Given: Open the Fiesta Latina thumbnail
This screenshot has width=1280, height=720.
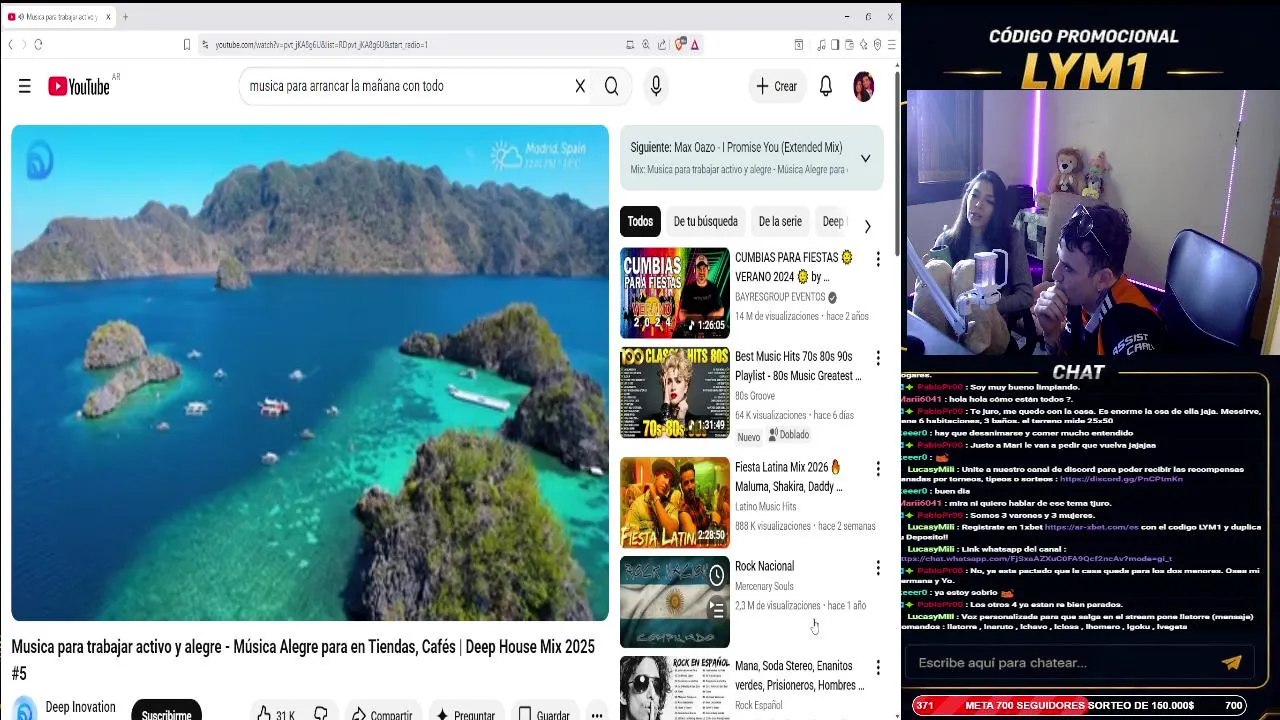Looking at the screenshot, I should click(x=675, y=502).
